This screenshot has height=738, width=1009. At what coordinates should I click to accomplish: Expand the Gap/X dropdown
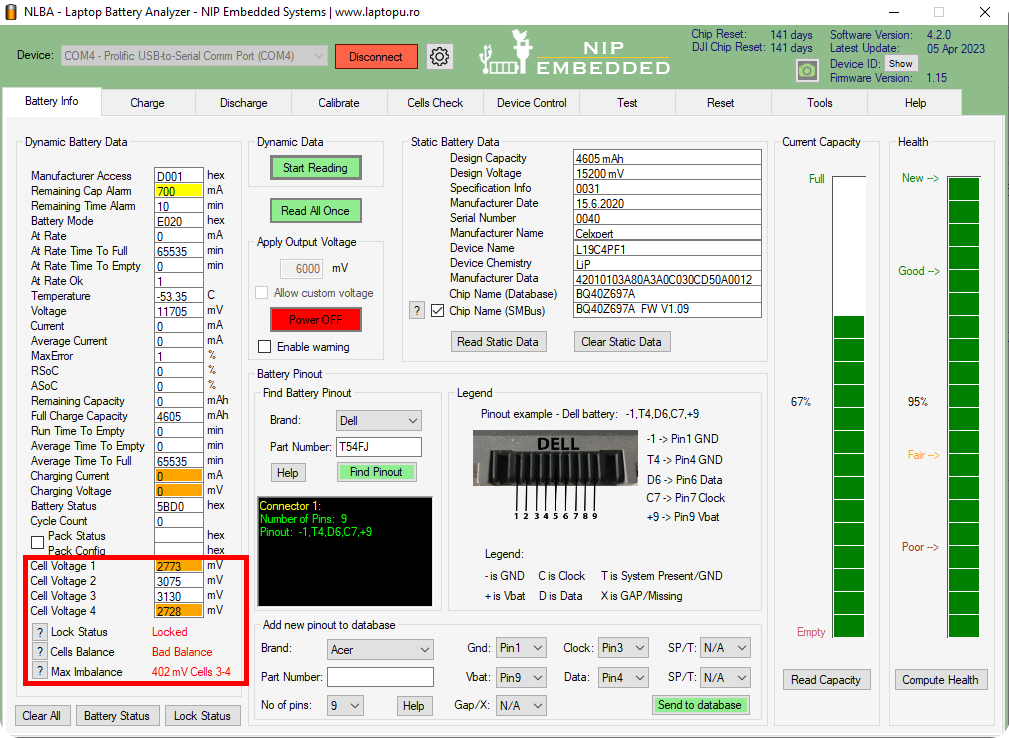click(x=521, y=706)
